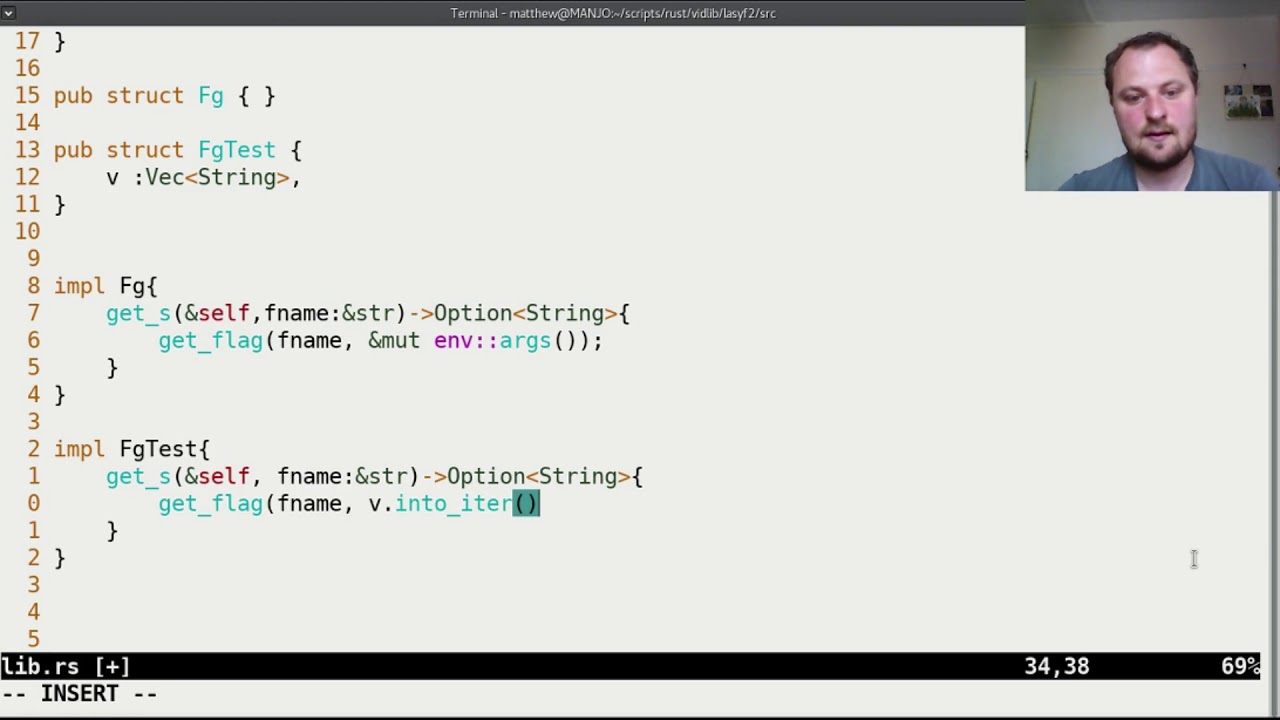
Task: Click the 'impl FgTest{' line
Action: pyautogui.click(x=132, y=449)
